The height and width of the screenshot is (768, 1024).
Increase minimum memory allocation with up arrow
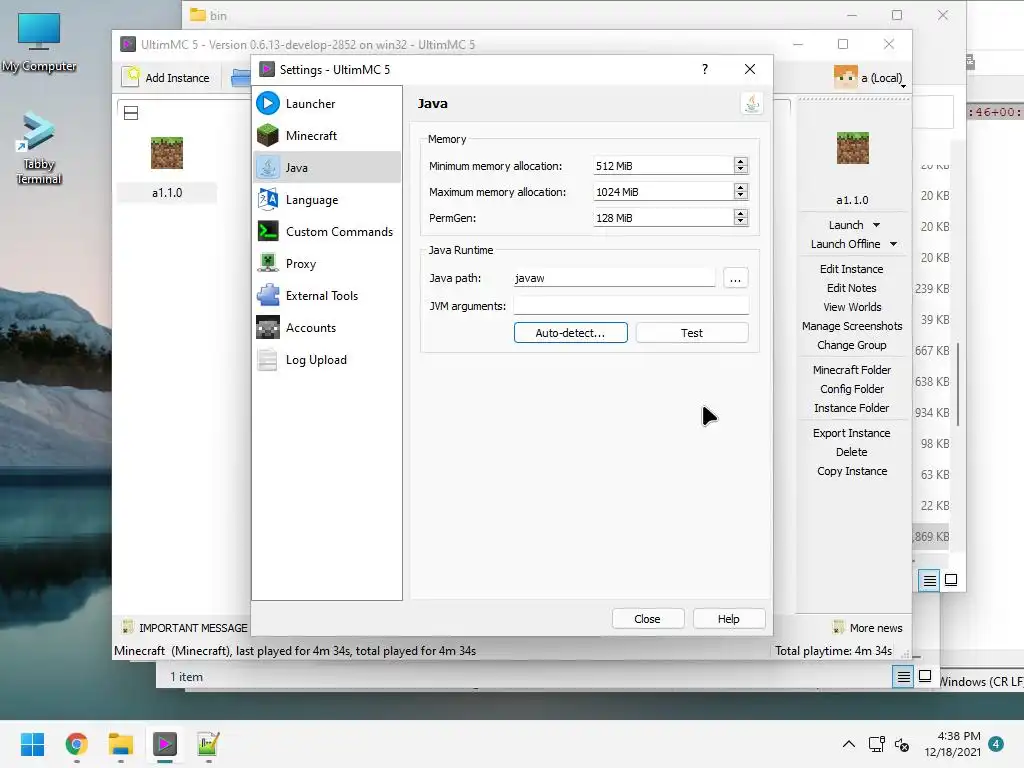pyautogui.click(x=741, y=161)
